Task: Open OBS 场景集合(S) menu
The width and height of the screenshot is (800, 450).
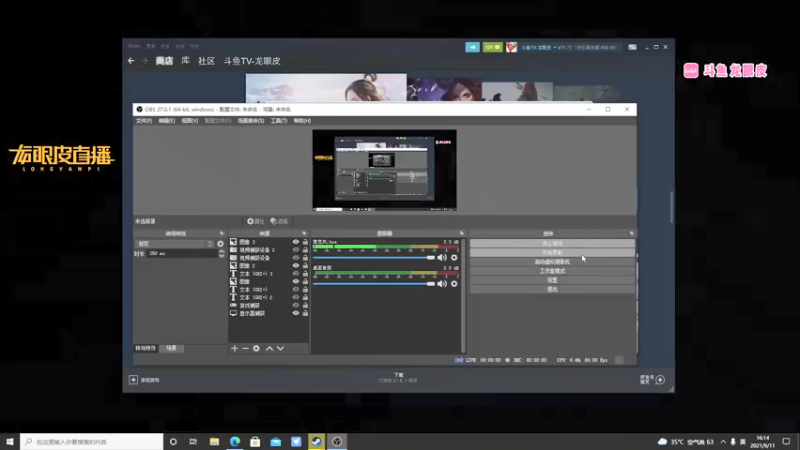Action: (x=251, y=121)
